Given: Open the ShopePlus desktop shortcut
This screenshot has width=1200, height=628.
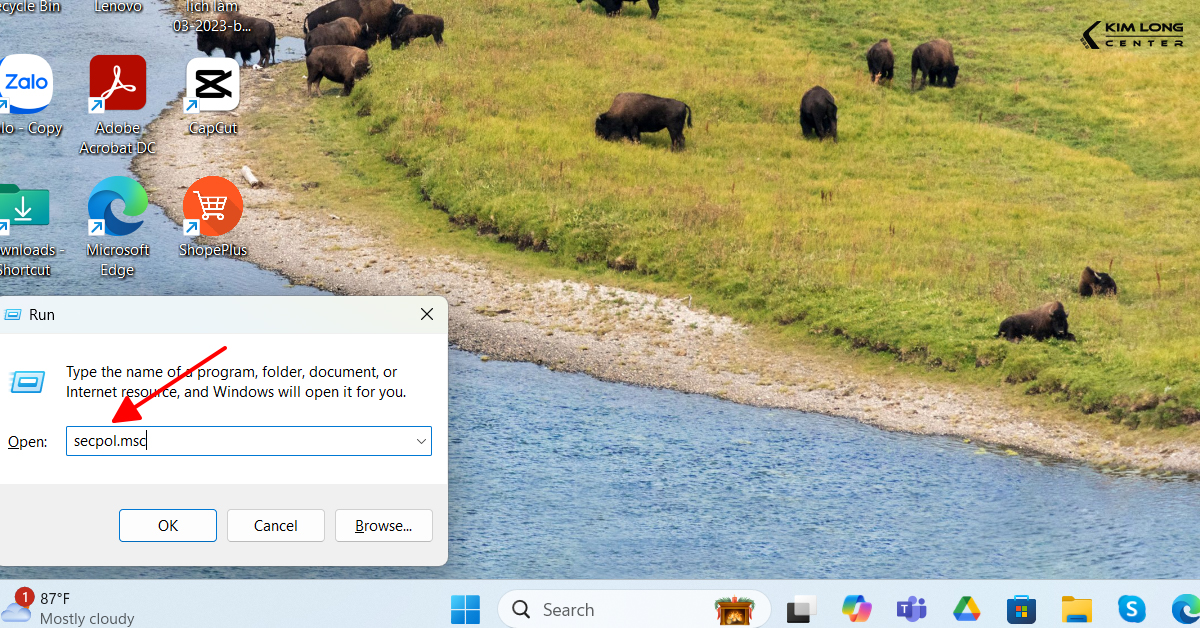Looking at the screenshot, I should tap(212, 206).
